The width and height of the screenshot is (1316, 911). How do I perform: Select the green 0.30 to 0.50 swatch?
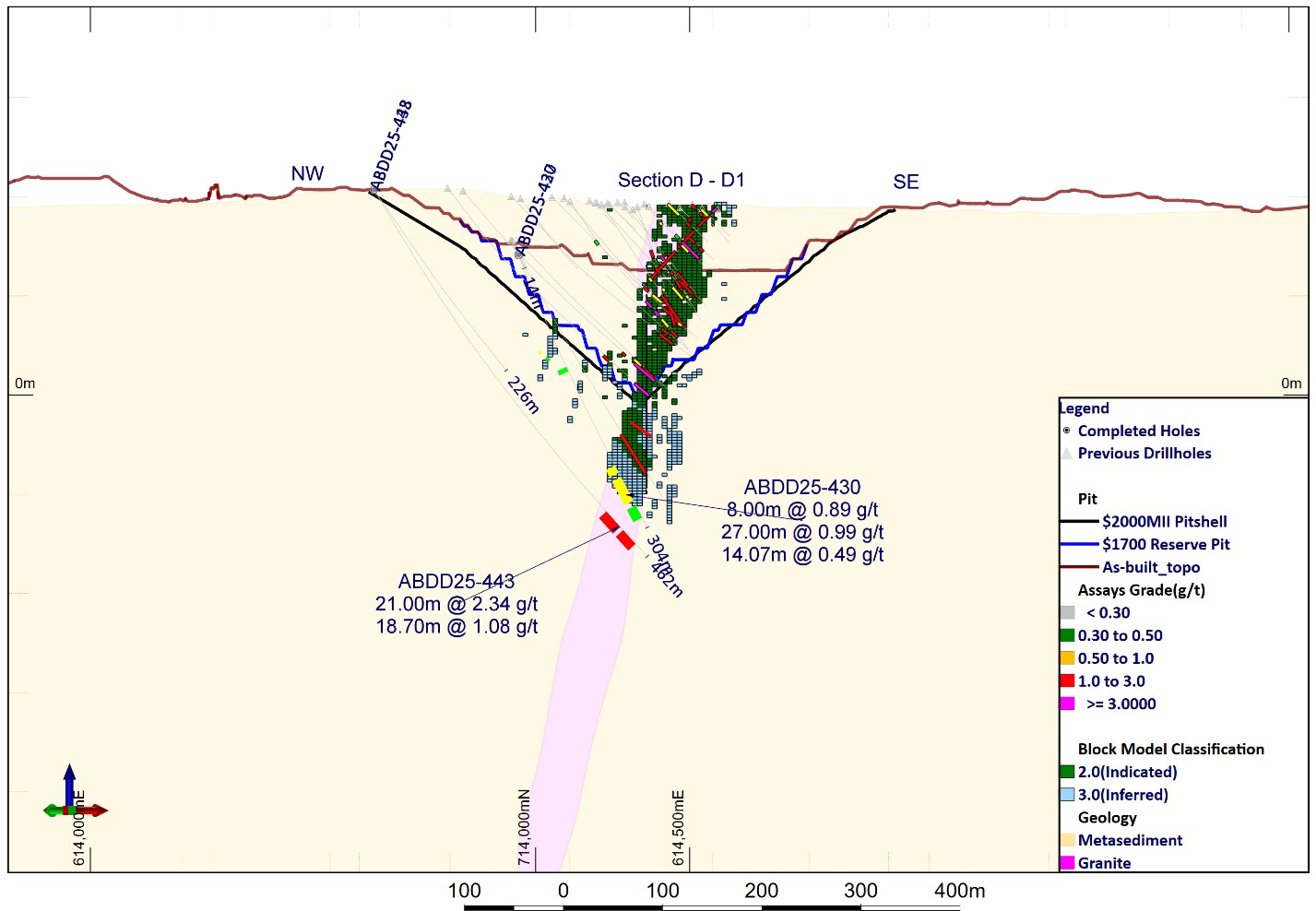click(x=1067, y=635)
